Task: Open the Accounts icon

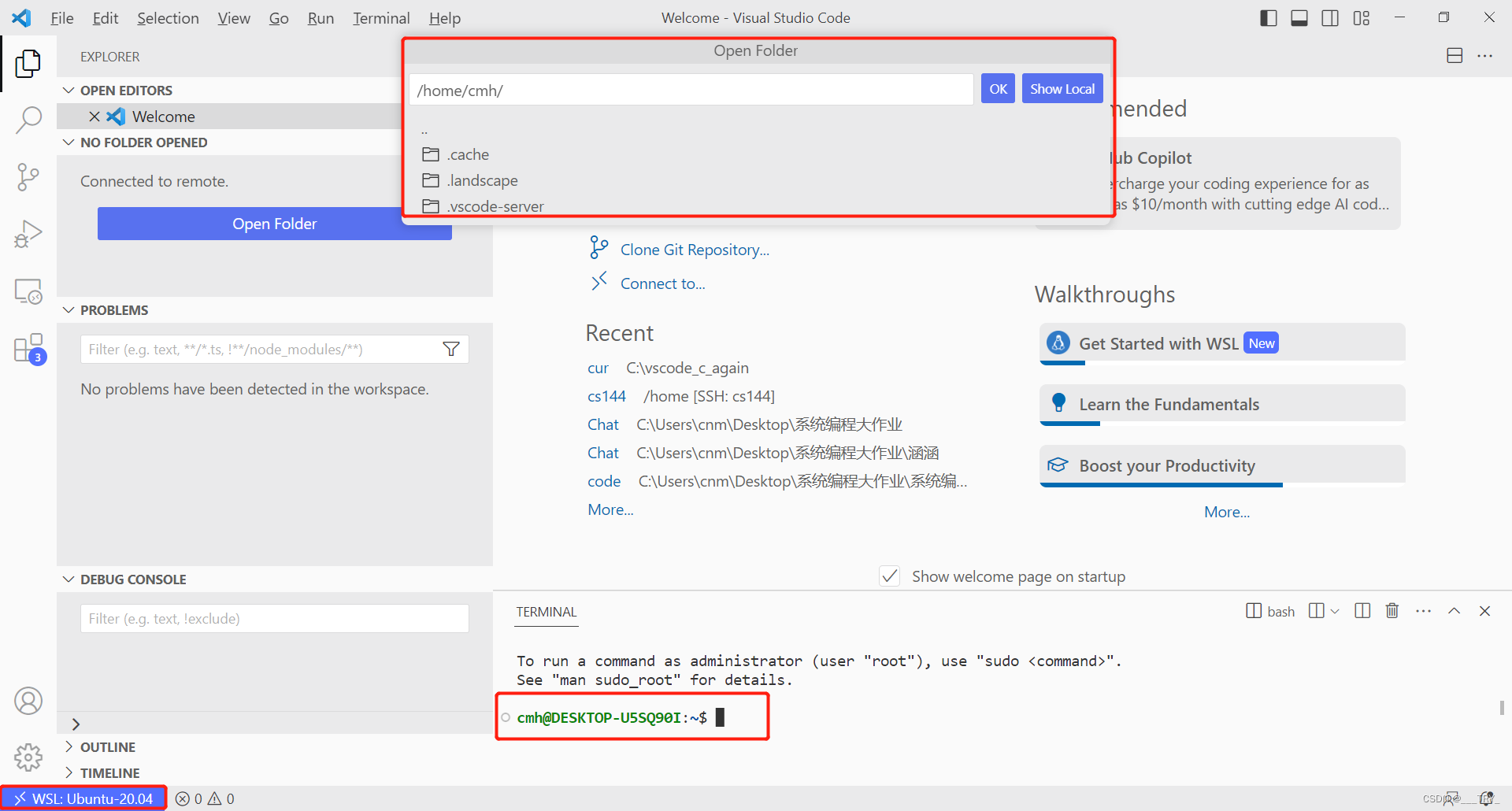Action: 28,701
